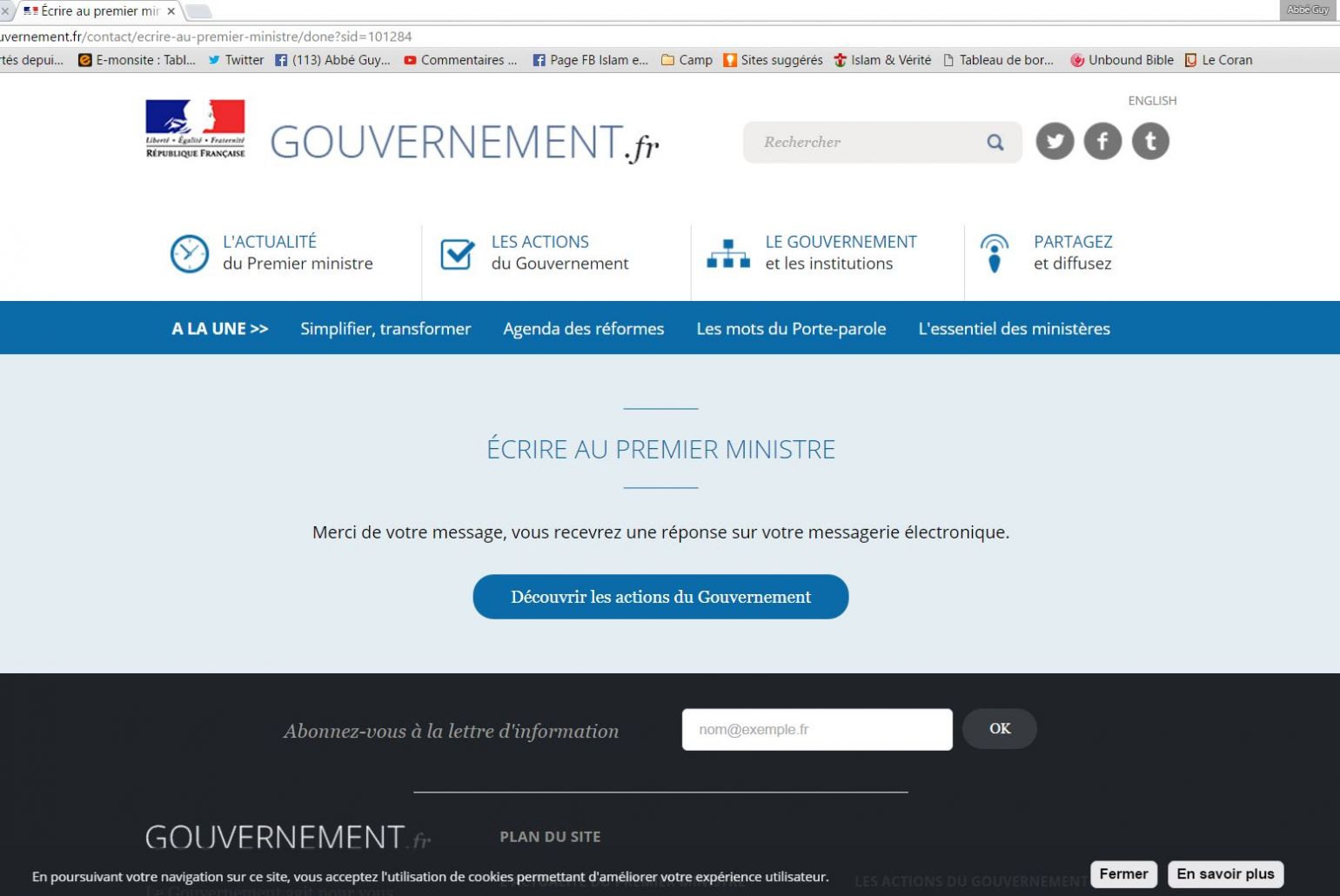Open the Twitter bookmark
Screen dimensions: 1340x896
[236, 60]
